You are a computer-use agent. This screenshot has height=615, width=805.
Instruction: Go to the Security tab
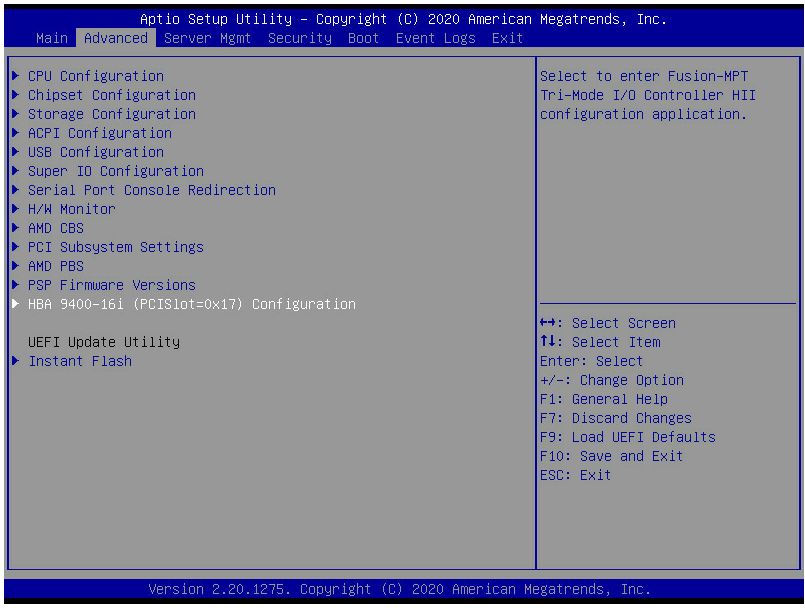[300, 38]
